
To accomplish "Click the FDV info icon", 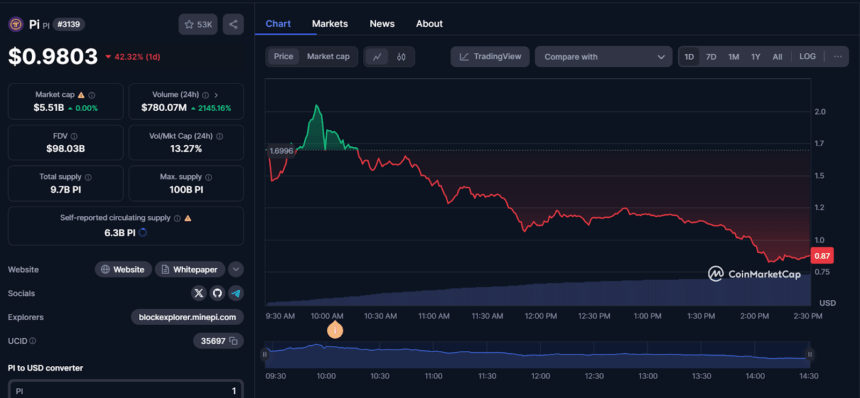I will pos(74,136).
